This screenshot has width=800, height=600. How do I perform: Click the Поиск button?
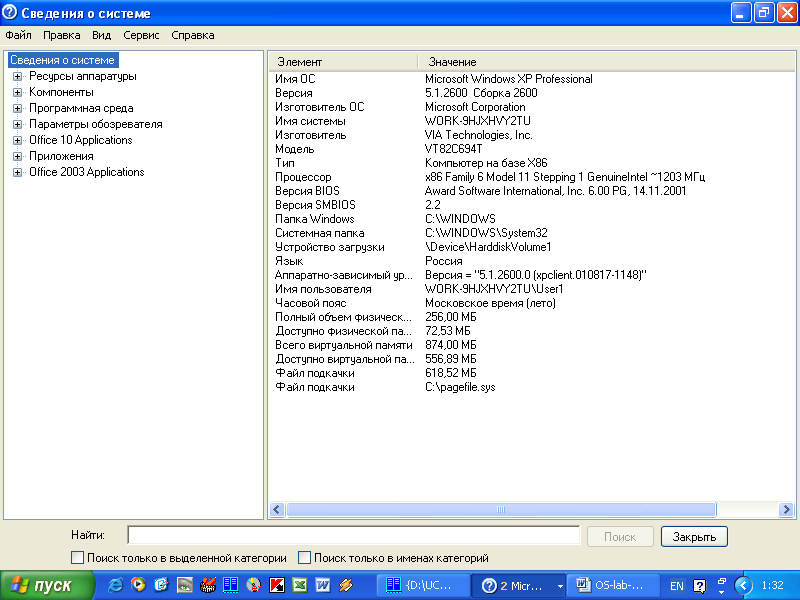pos(620,537)
